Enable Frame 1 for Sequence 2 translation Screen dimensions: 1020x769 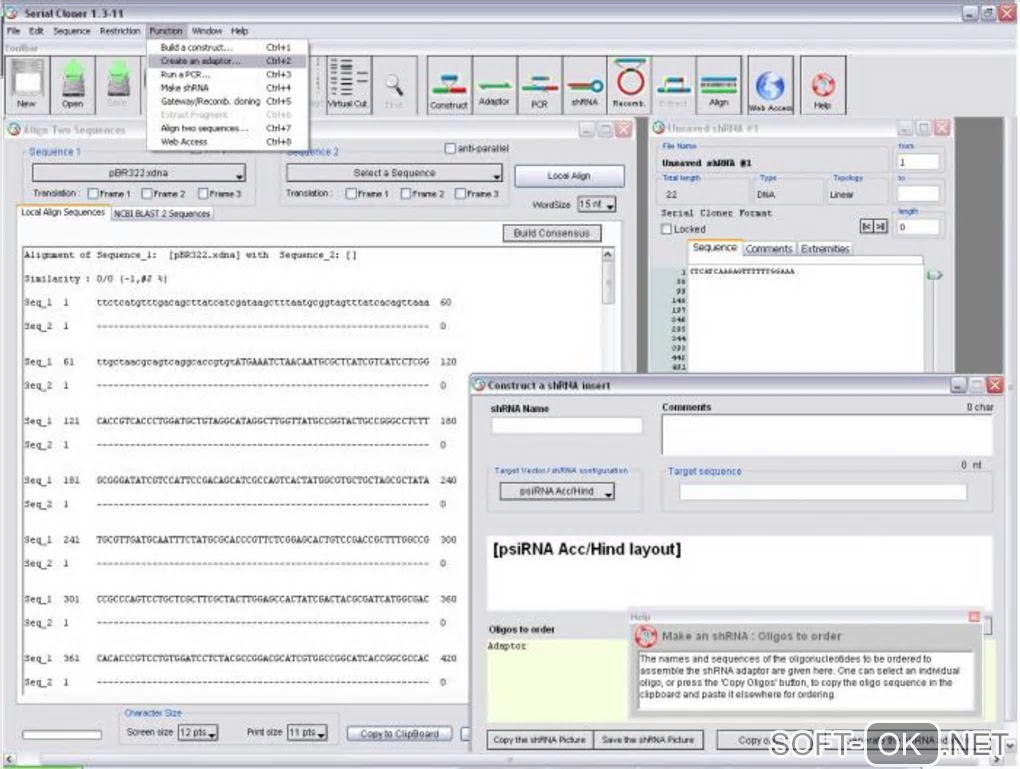coord(351,193)
